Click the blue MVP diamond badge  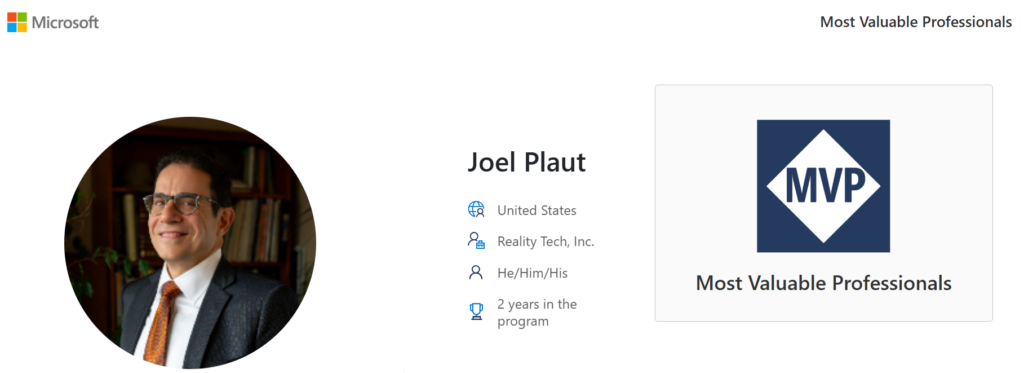pyautogui.click(x=823, y=186)
